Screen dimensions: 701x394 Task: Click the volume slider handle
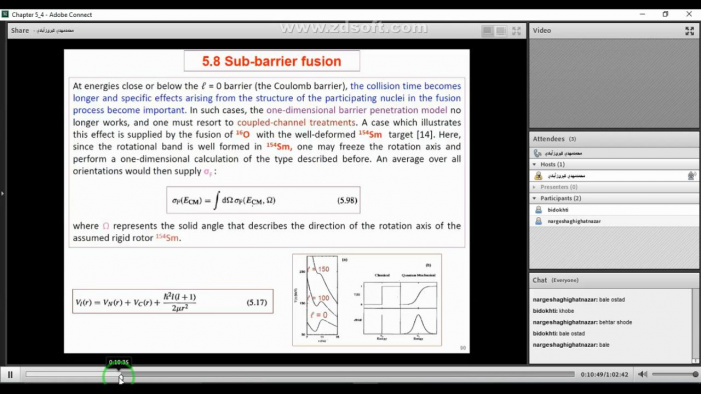point(695,374)
